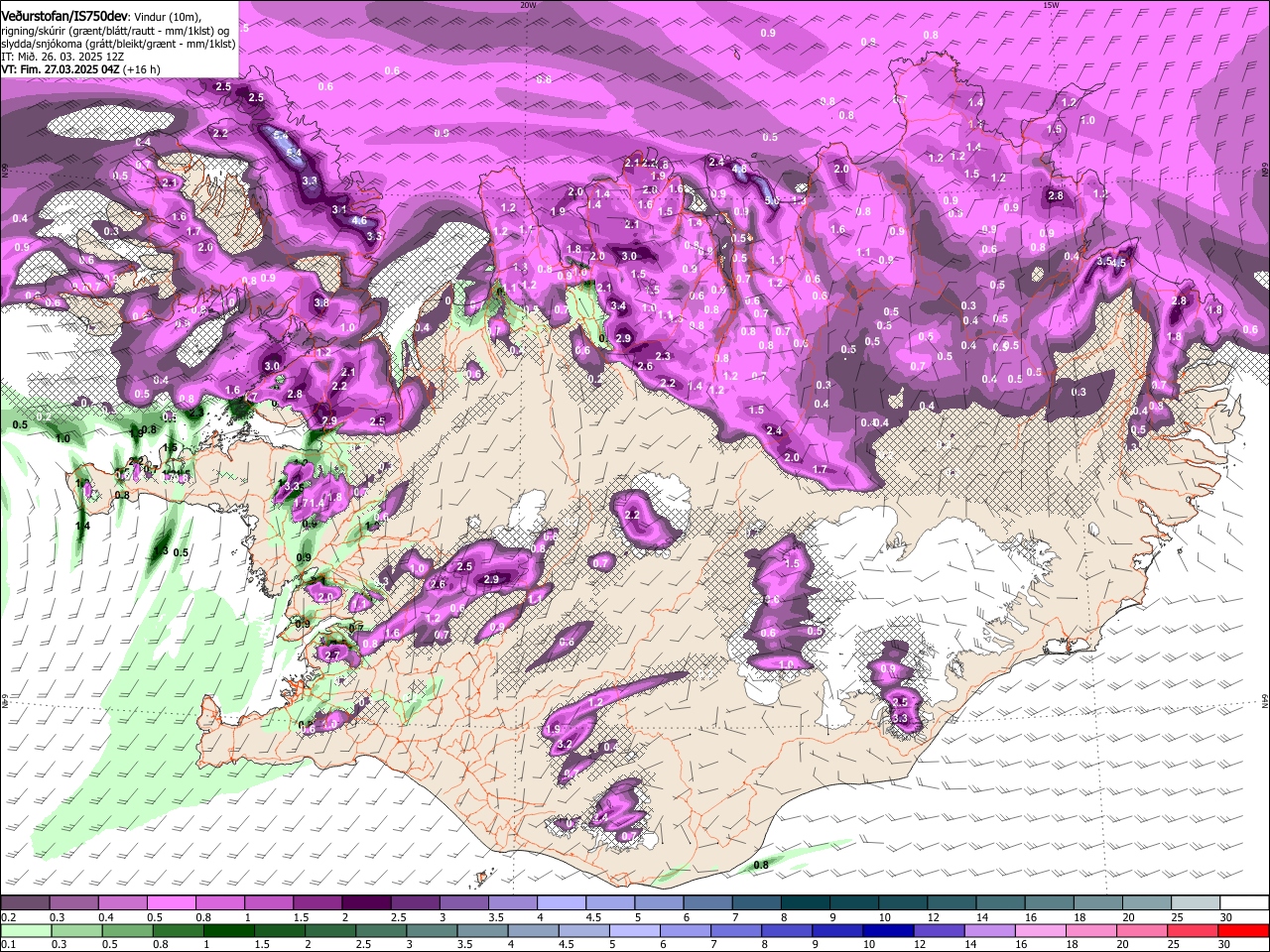Screen dimensions: 1270x952
Task: Click the lavender top-row swatch between 4 and 4.5
Action: pos(562,902)
